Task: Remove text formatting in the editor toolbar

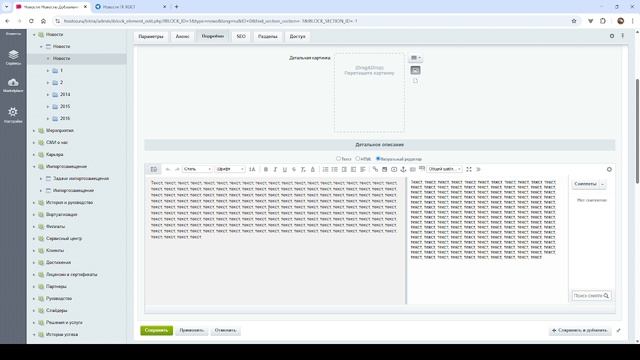Action: [303, 169]
